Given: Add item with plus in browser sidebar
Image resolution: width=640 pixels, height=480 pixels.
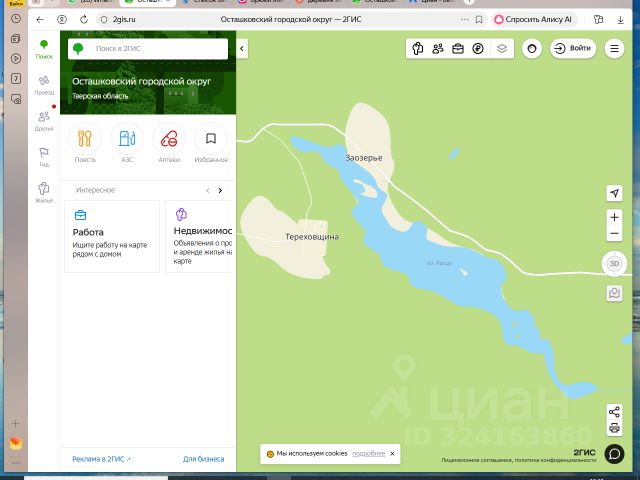Looking at the screenshot, I should [x=16, y=423].
